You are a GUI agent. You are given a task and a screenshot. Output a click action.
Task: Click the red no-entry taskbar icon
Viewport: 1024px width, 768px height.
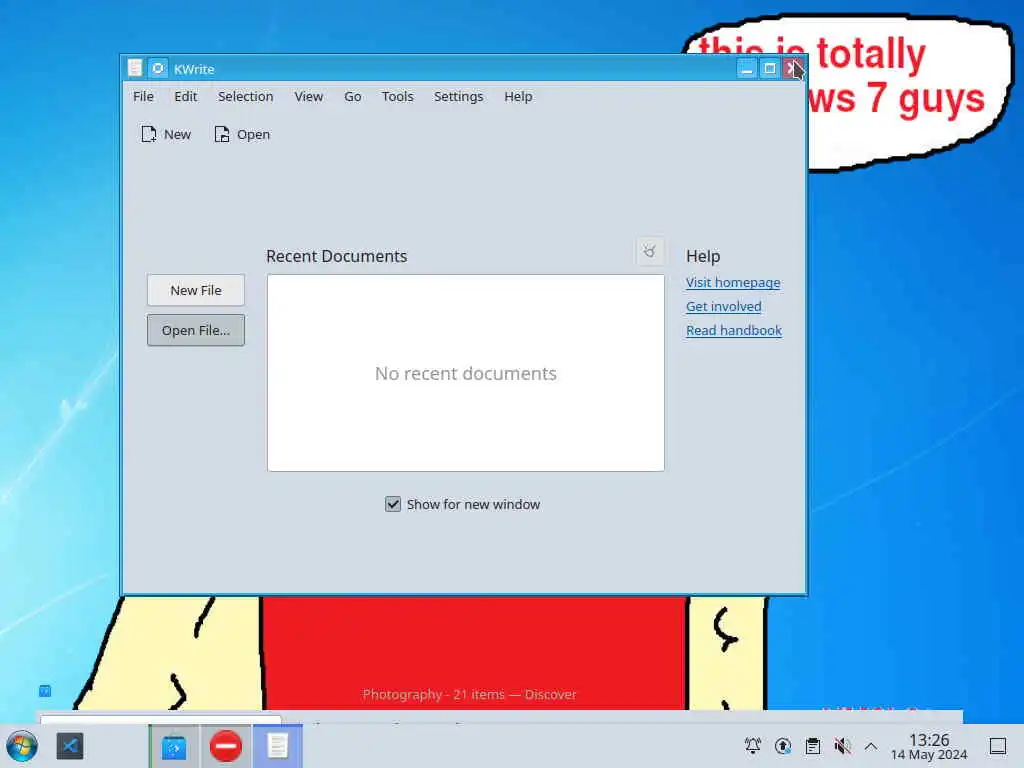226,746
